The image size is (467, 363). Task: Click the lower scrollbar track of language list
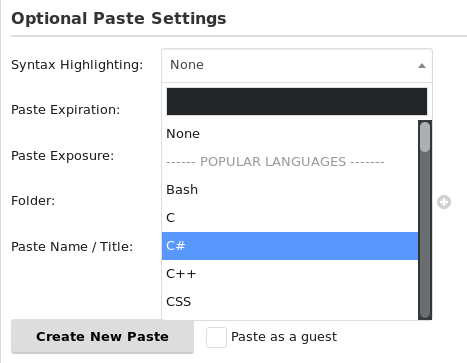pos(425,235)
